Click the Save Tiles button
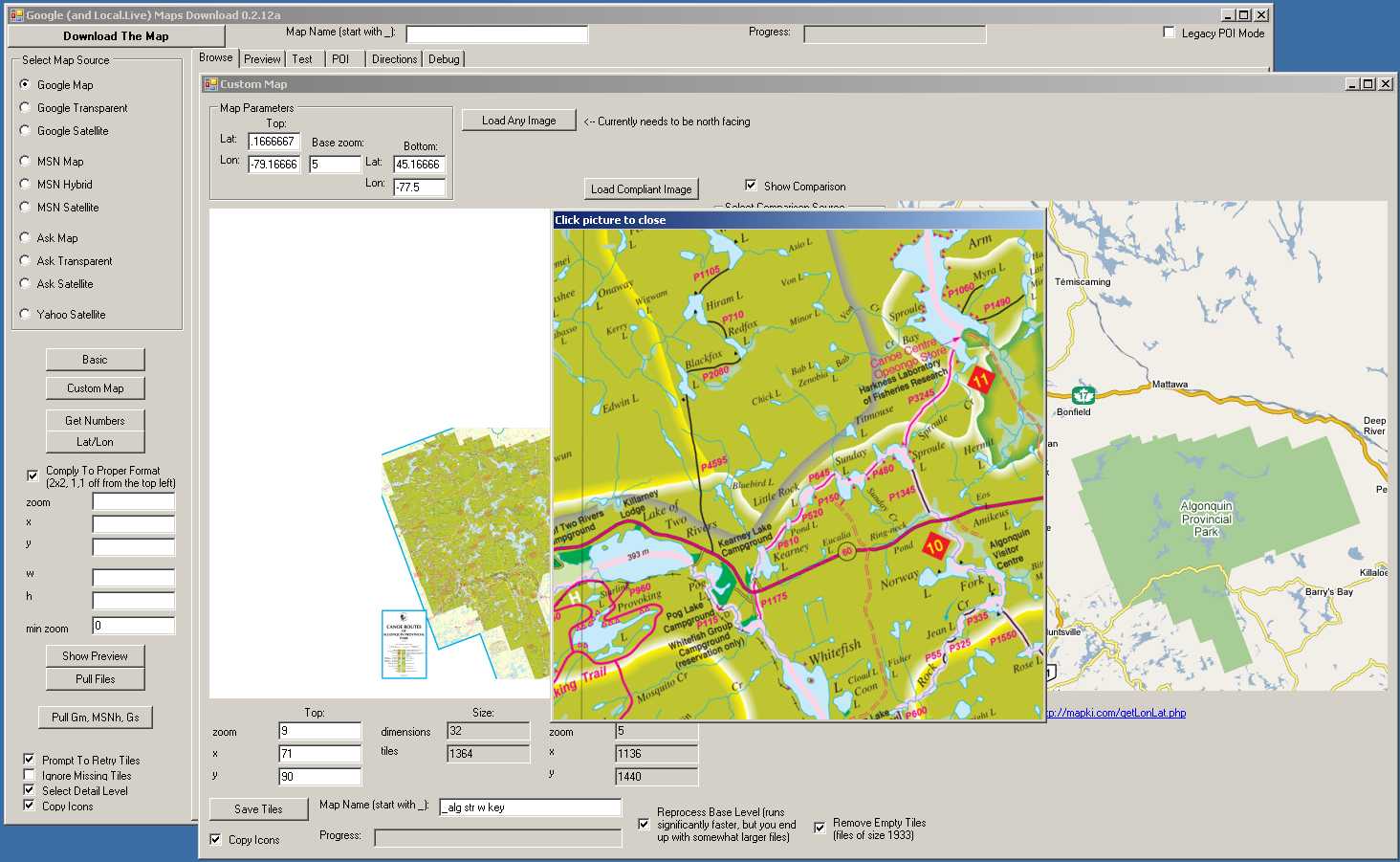The image size is (1400, 862). 258,809
